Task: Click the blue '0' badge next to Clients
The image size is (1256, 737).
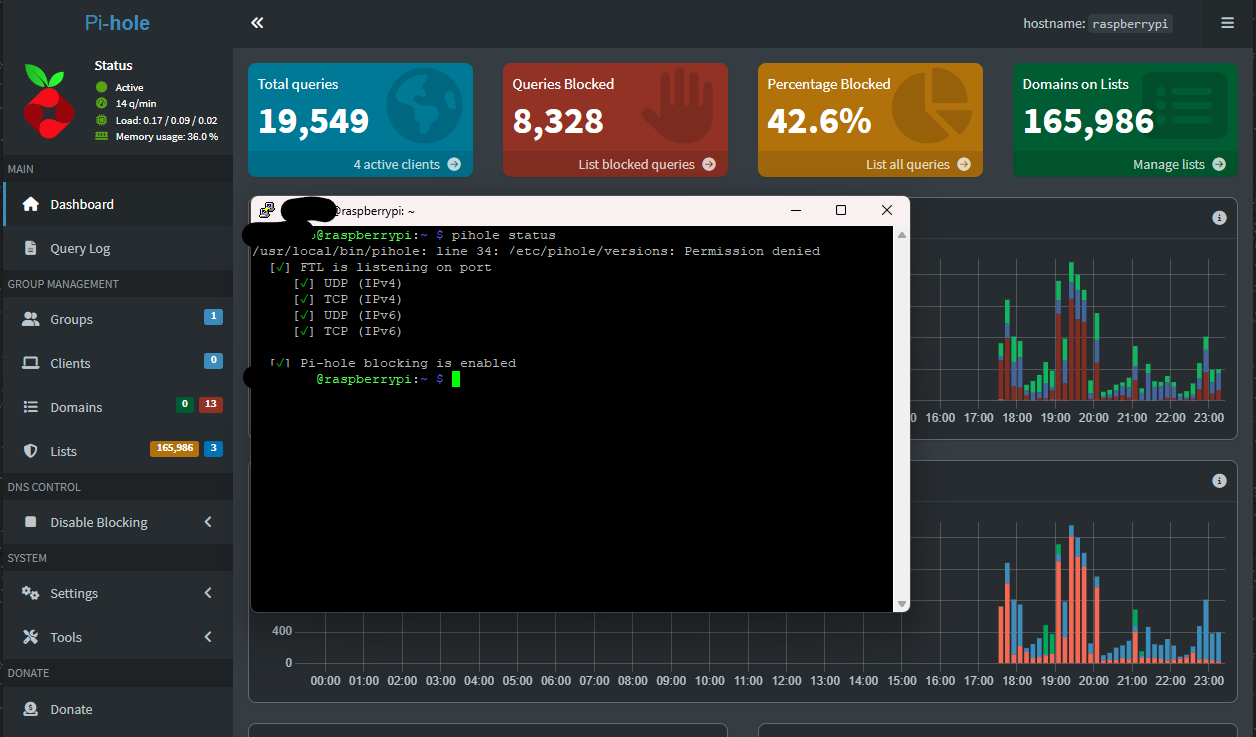Action: coord(213,361)
